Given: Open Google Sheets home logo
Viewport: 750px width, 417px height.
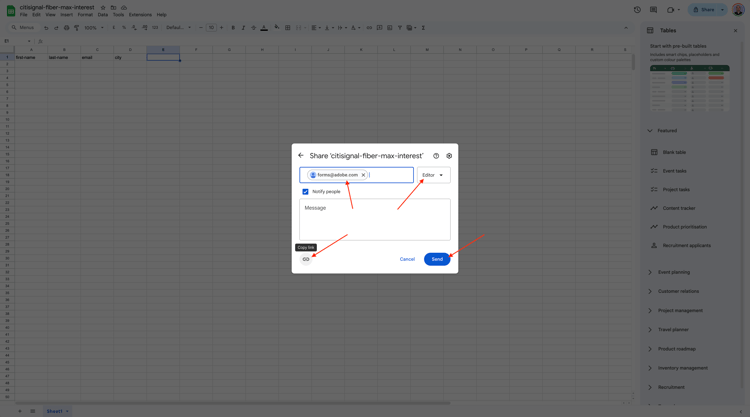Looking at the screenshot, I should click(x=11, y=11).
